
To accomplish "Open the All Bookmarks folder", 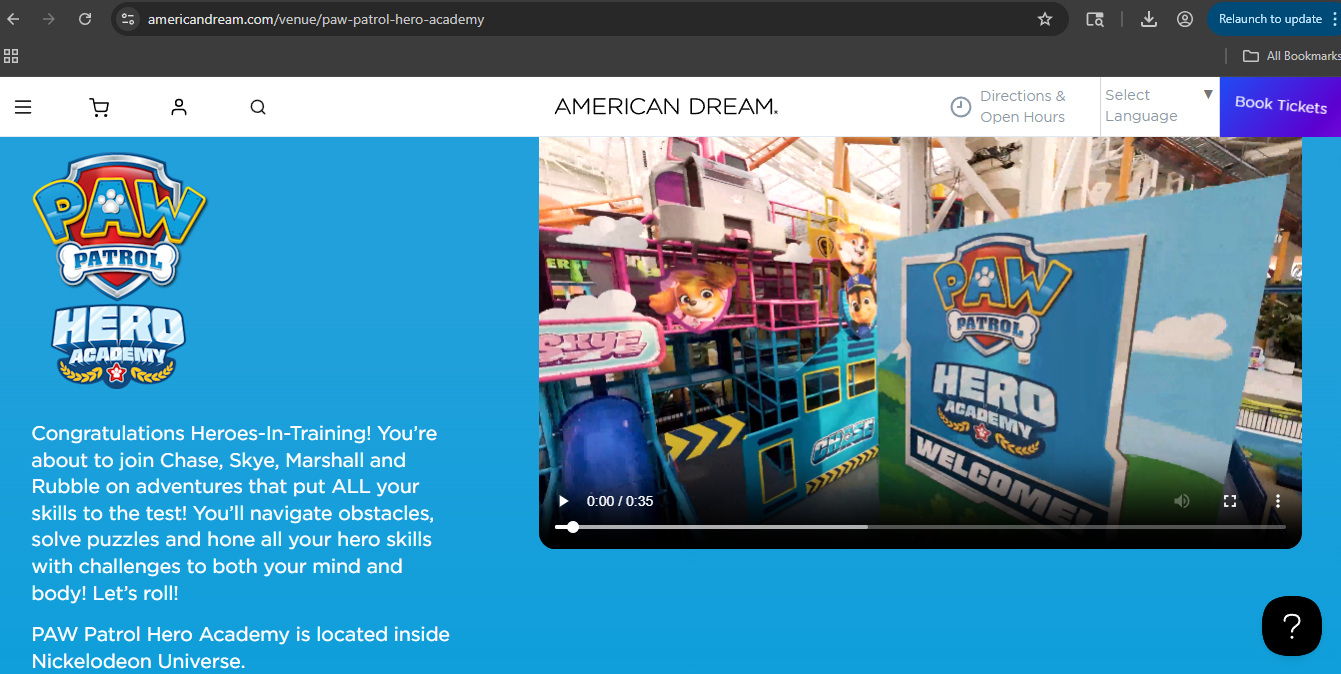I will [x=1290, y=56].
